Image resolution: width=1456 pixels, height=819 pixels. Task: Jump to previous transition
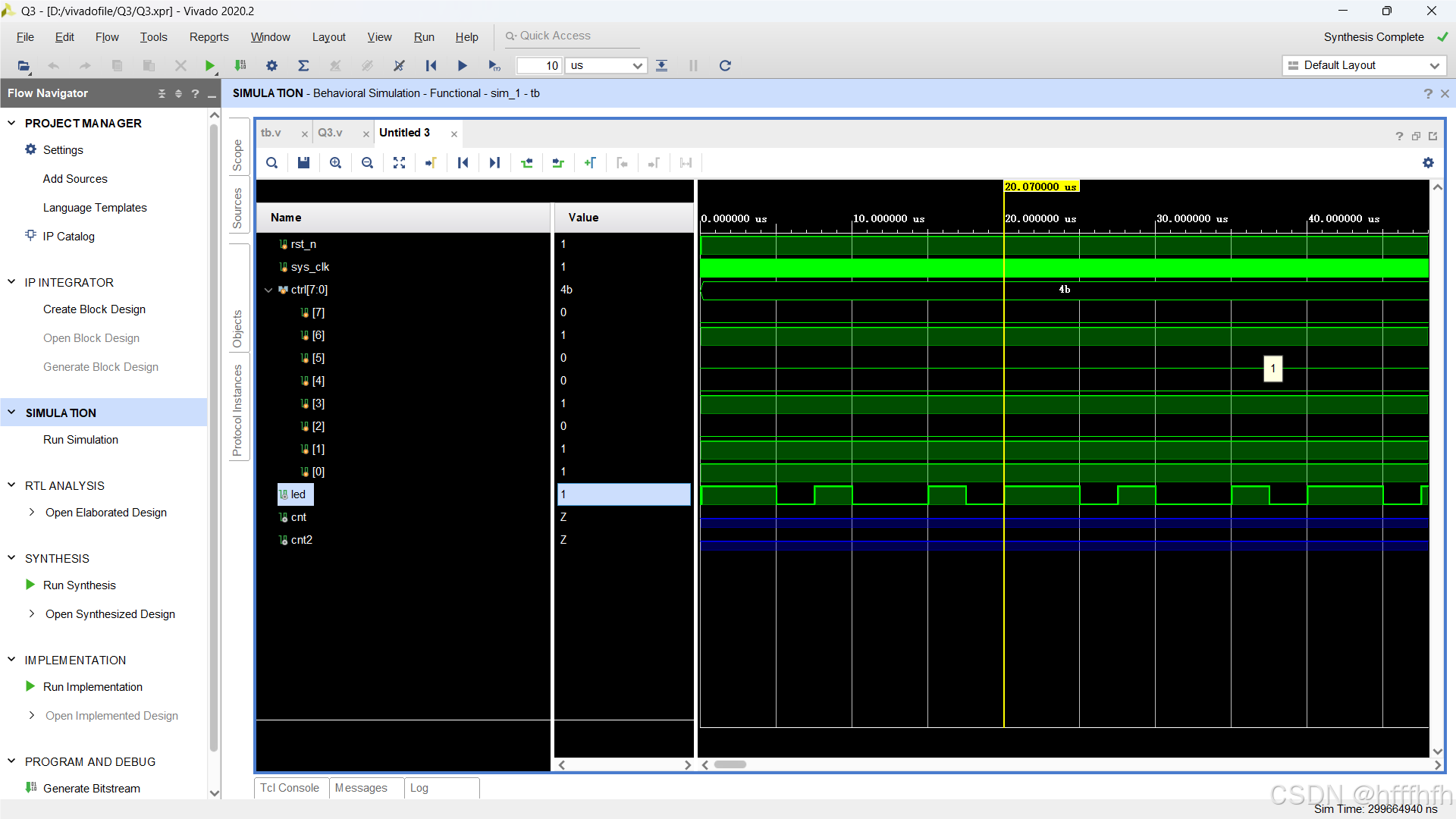pyautogui.click(x=527, y=163)
